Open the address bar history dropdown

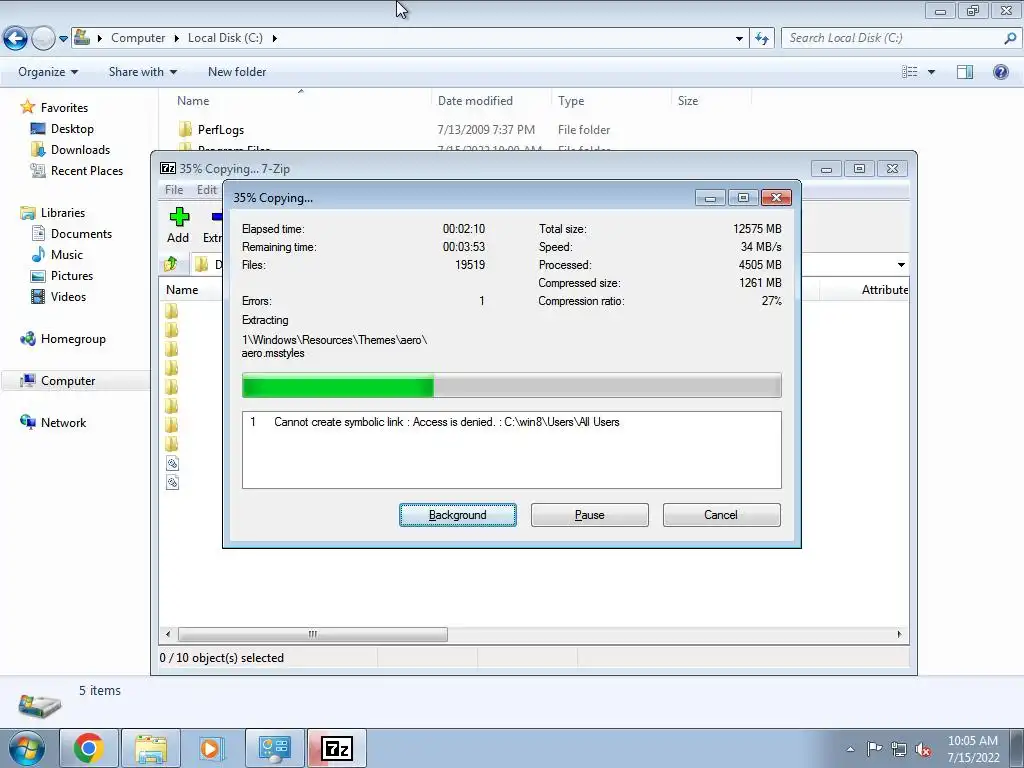[x=739, y=39]
